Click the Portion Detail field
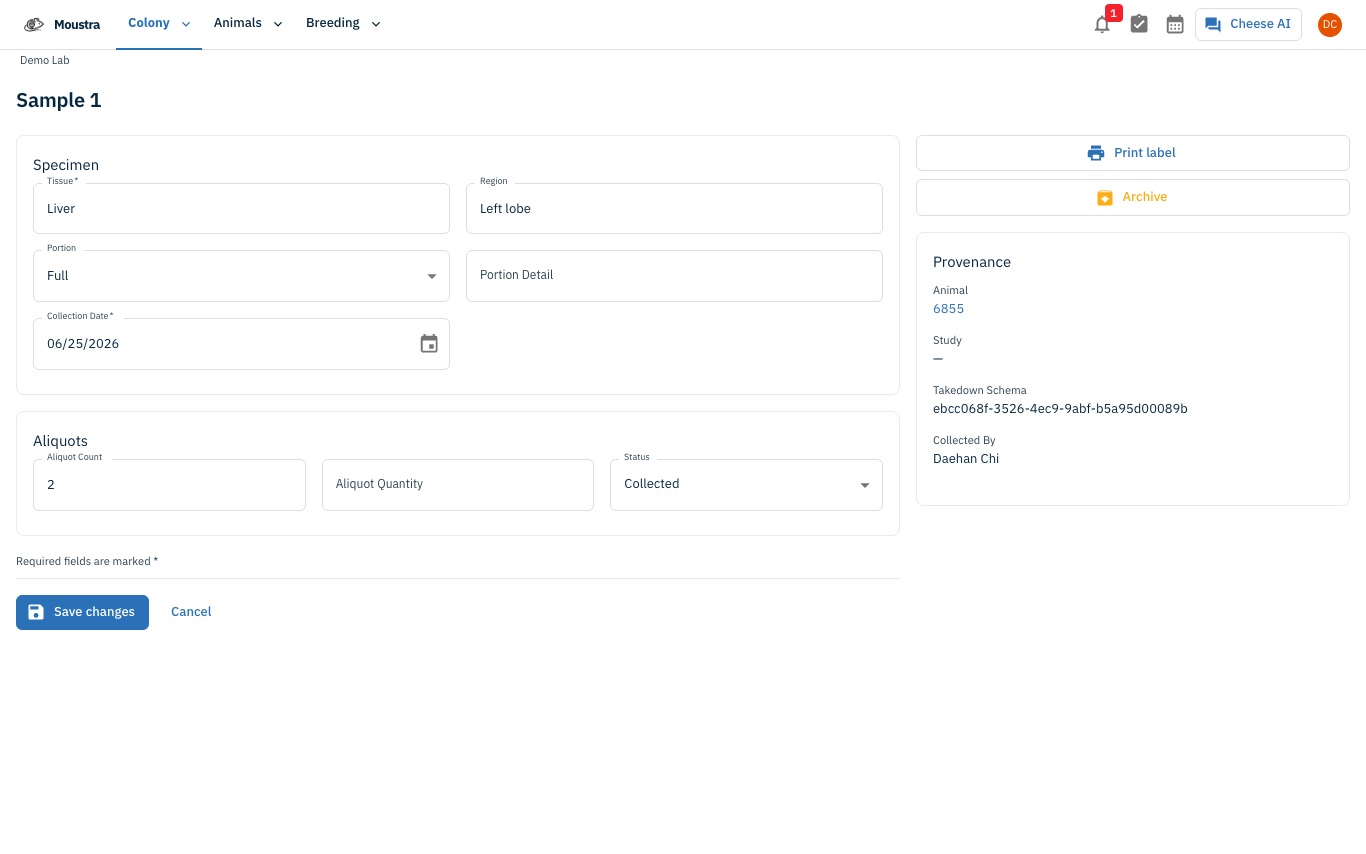This screenshot has width=1366, height=854. 674,276
